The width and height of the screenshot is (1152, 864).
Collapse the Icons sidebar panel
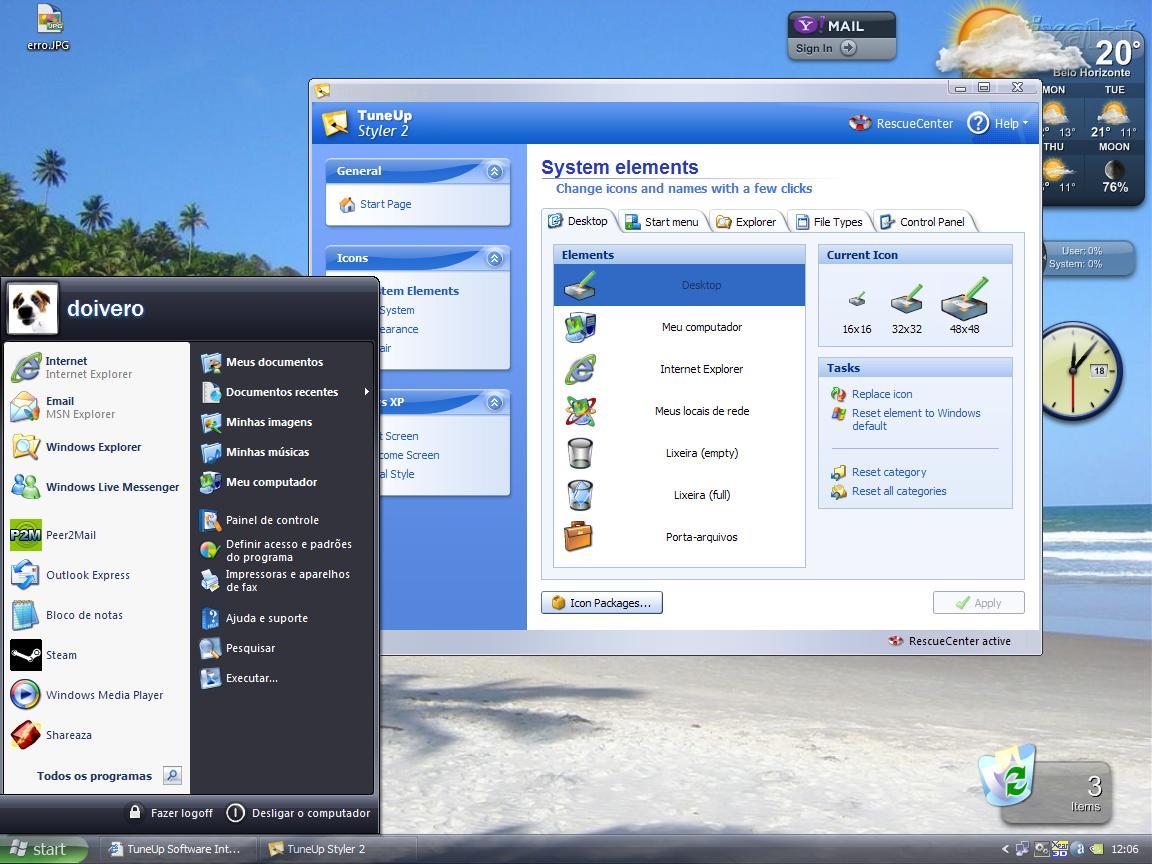click(495, 259)
